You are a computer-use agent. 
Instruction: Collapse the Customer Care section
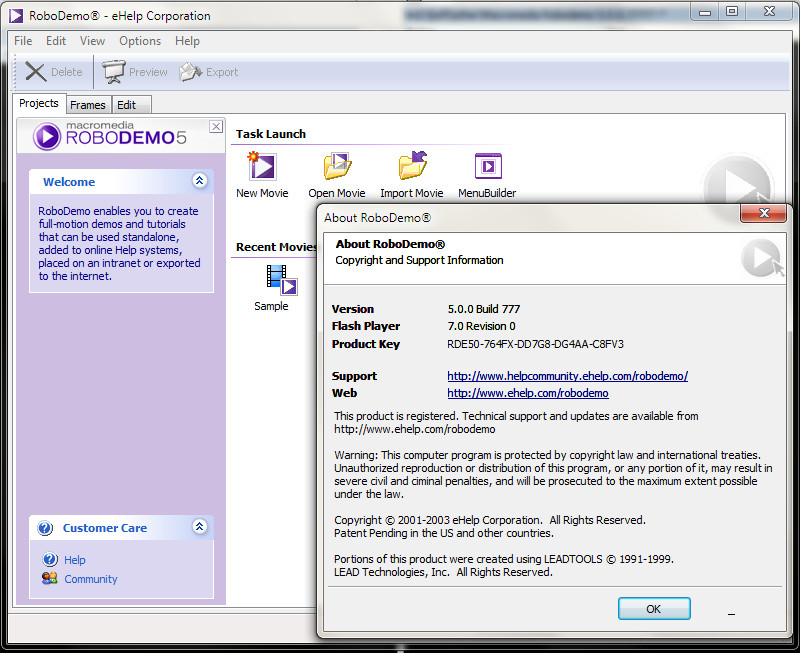pyautogui.click(x=199, y=527)
